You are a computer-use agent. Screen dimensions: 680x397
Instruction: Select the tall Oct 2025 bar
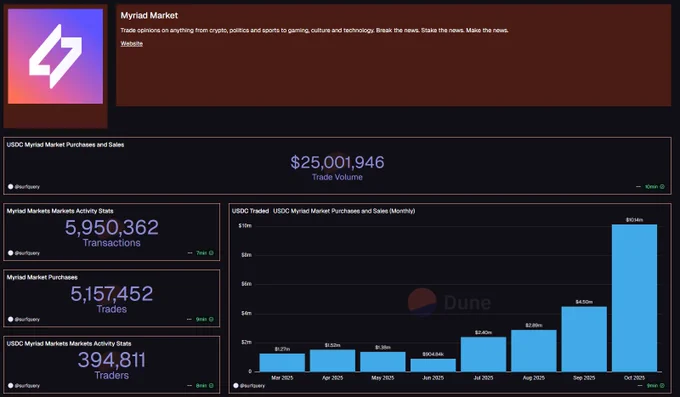pos(634,298)
